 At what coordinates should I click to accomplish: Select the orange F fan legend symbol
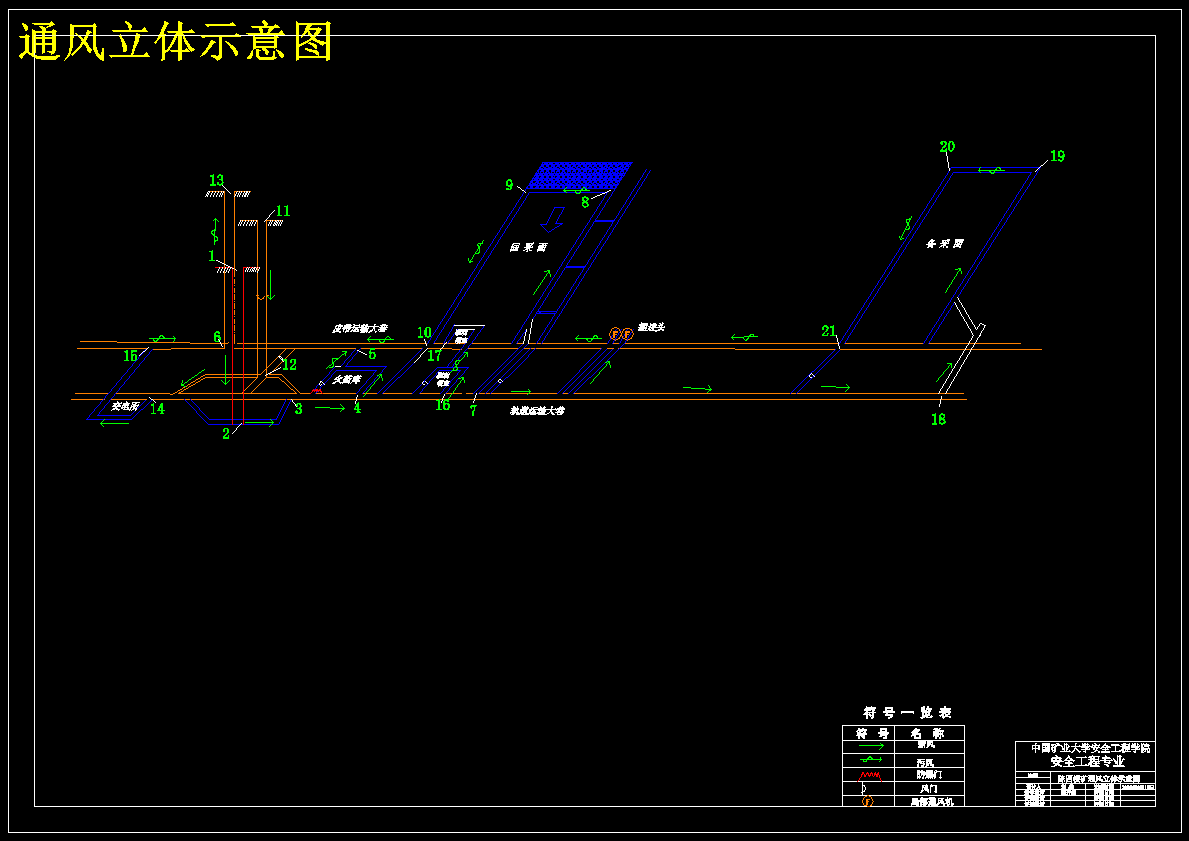[x=868, y=802]
